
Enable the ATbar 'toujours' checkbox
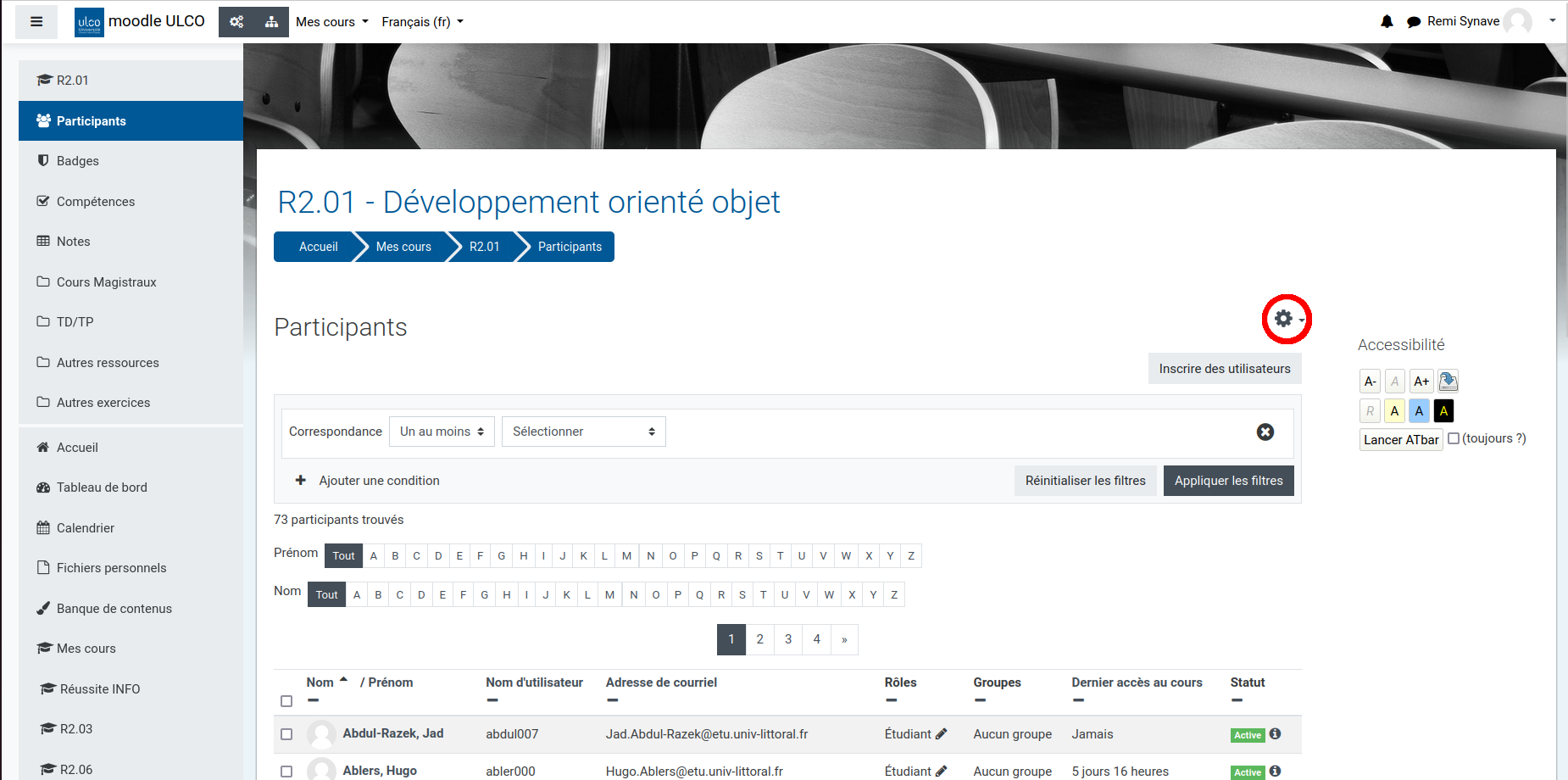[1454, 438]
